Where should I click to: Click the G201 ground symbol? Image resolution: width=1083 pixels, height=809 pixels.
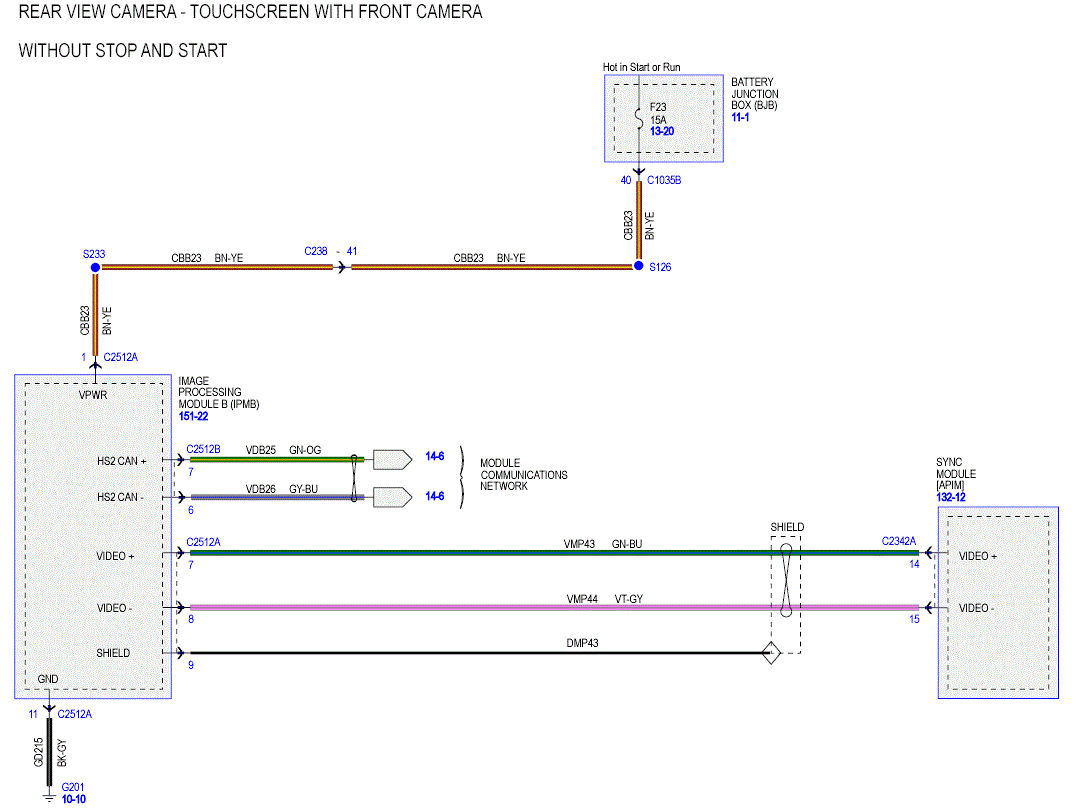tap(49, 798)
